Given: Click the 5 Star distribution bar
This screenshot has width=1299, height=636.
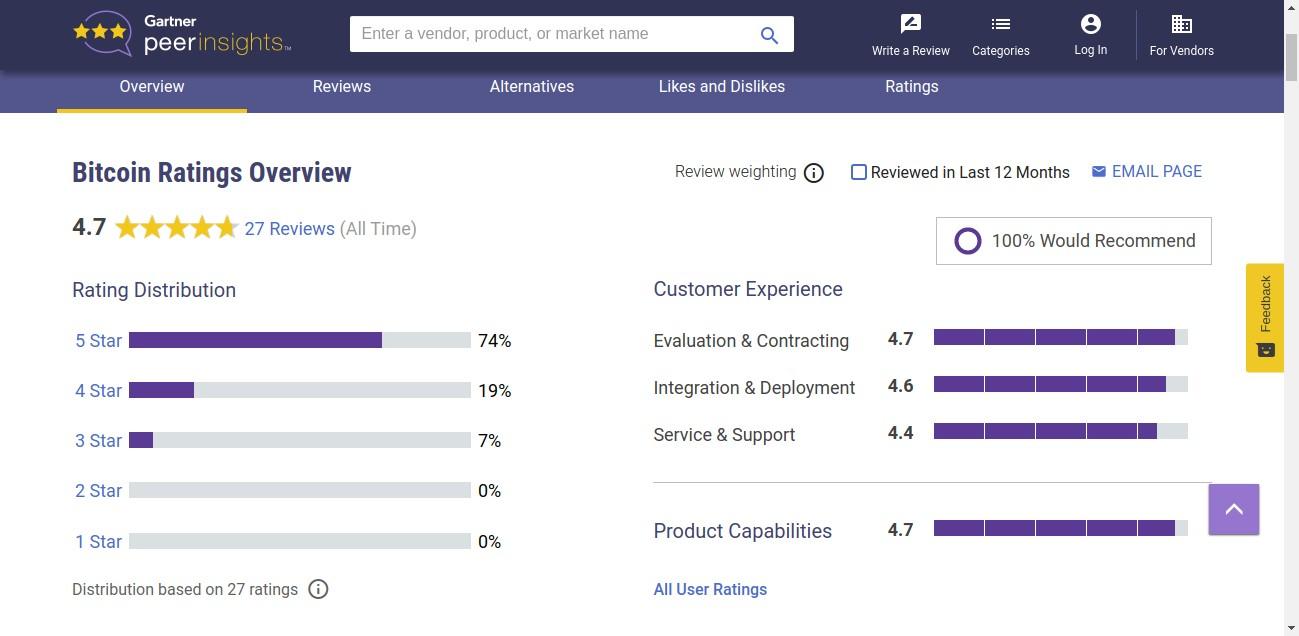Looking at the screenshot, I should coord(300,340).
